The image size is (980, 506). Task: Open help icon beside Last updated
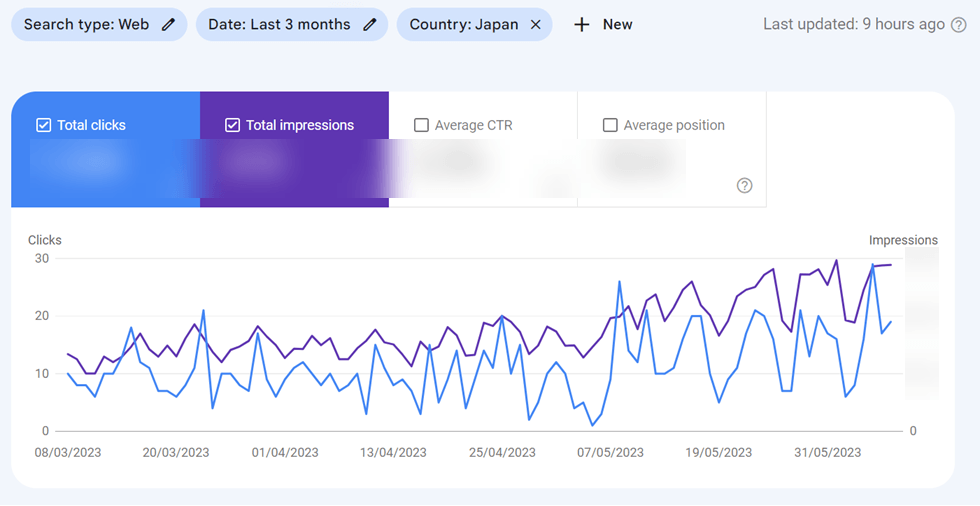pos(958,25)
